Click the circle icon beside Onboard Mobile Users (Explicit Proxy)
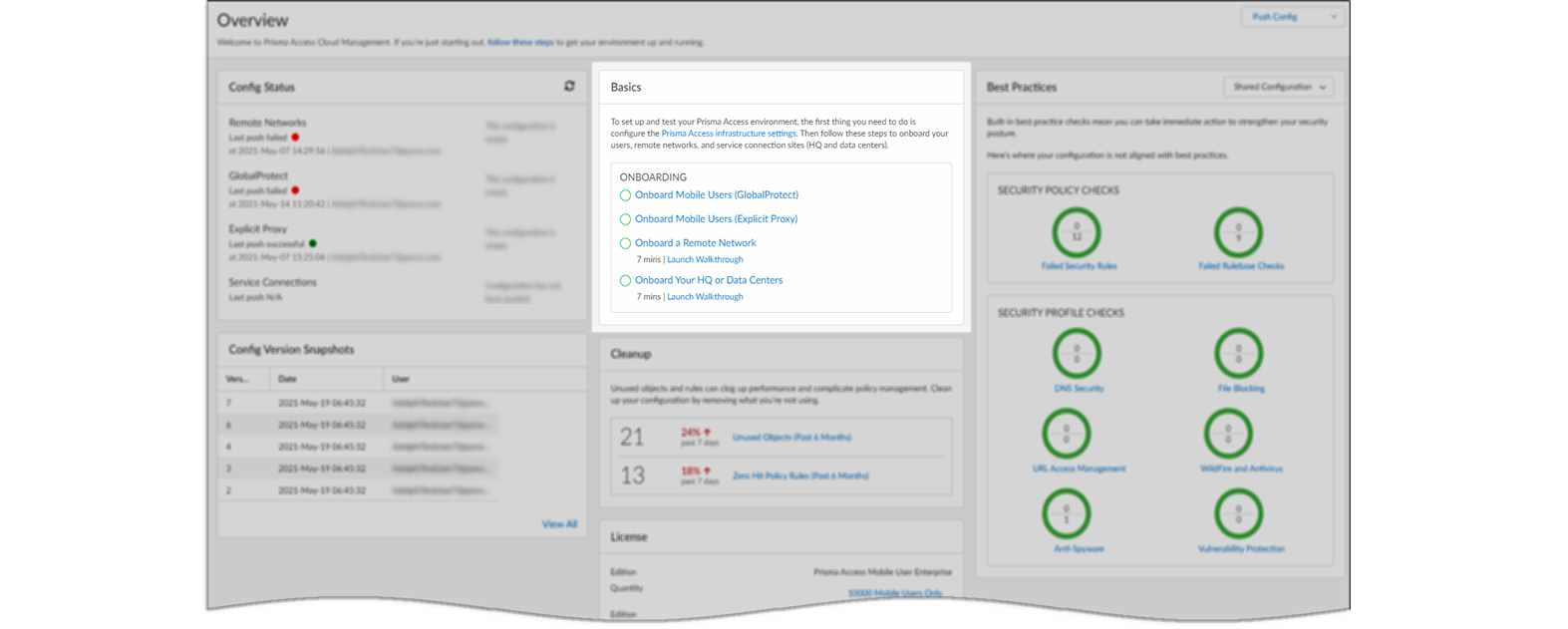The image size is (1568, 629). tap(625, 219)
